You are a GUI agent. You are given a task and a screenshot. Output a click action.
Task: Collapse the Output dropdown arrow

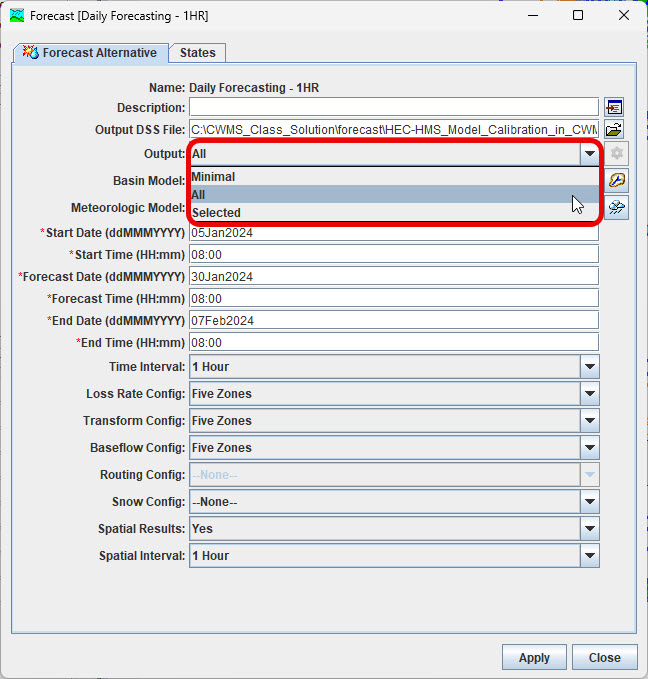(589, 154)
